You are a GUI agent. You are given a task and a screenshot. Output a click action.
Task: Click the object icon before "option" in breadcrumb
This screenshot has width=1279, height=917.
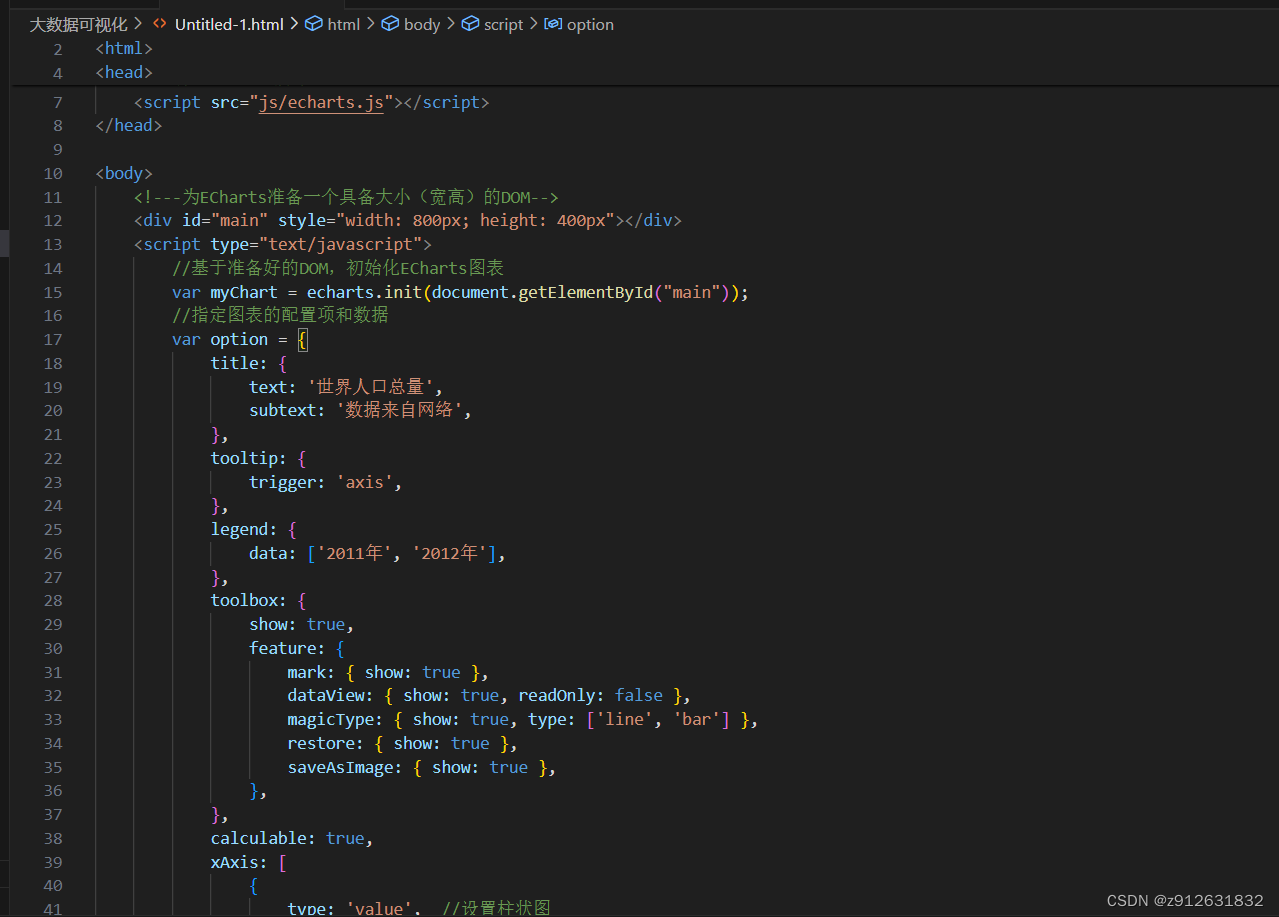[x=553, y=24]
